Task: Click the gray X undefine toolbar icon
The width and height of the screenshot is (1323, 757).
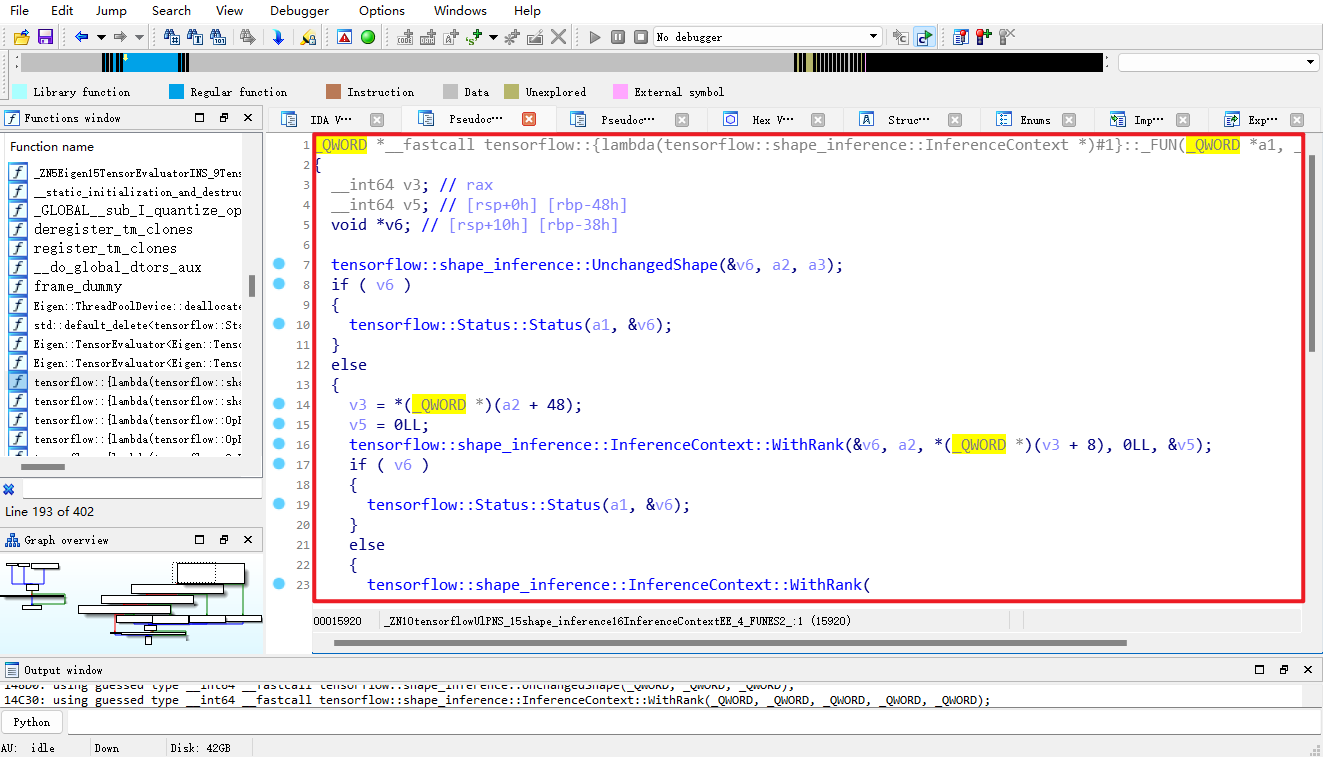Action: [559, 37]
